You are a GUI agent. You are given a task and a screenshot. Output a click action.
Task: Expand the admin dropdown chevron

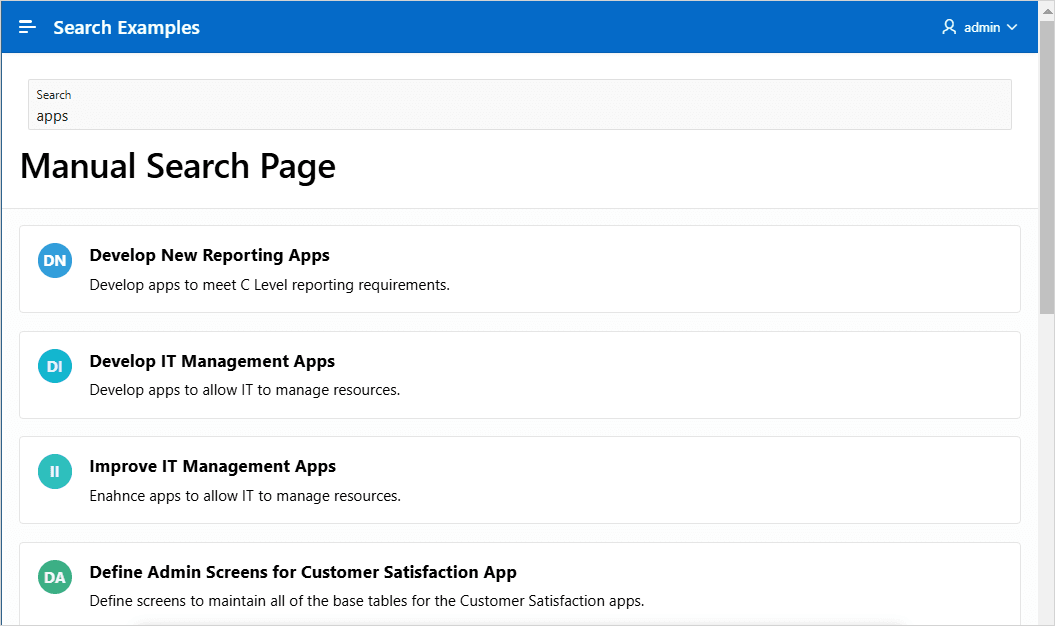1012,28
